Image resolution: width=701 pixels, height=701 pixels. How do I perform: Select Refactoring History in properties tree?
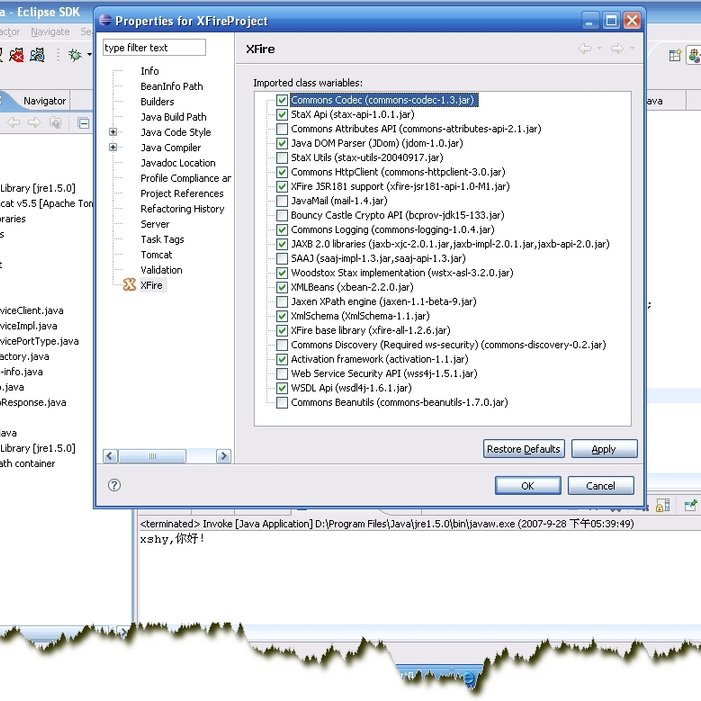(182, 209)
